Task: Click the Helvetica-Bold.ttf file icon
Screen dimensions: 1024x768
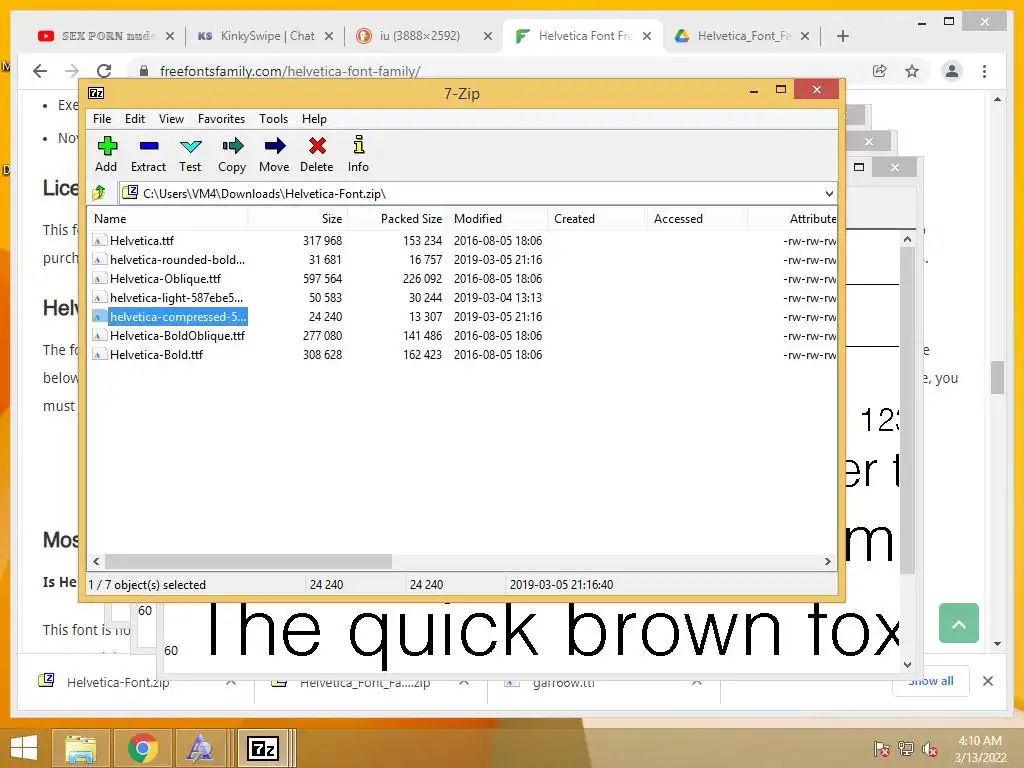Action: click(x=99, y=354)
